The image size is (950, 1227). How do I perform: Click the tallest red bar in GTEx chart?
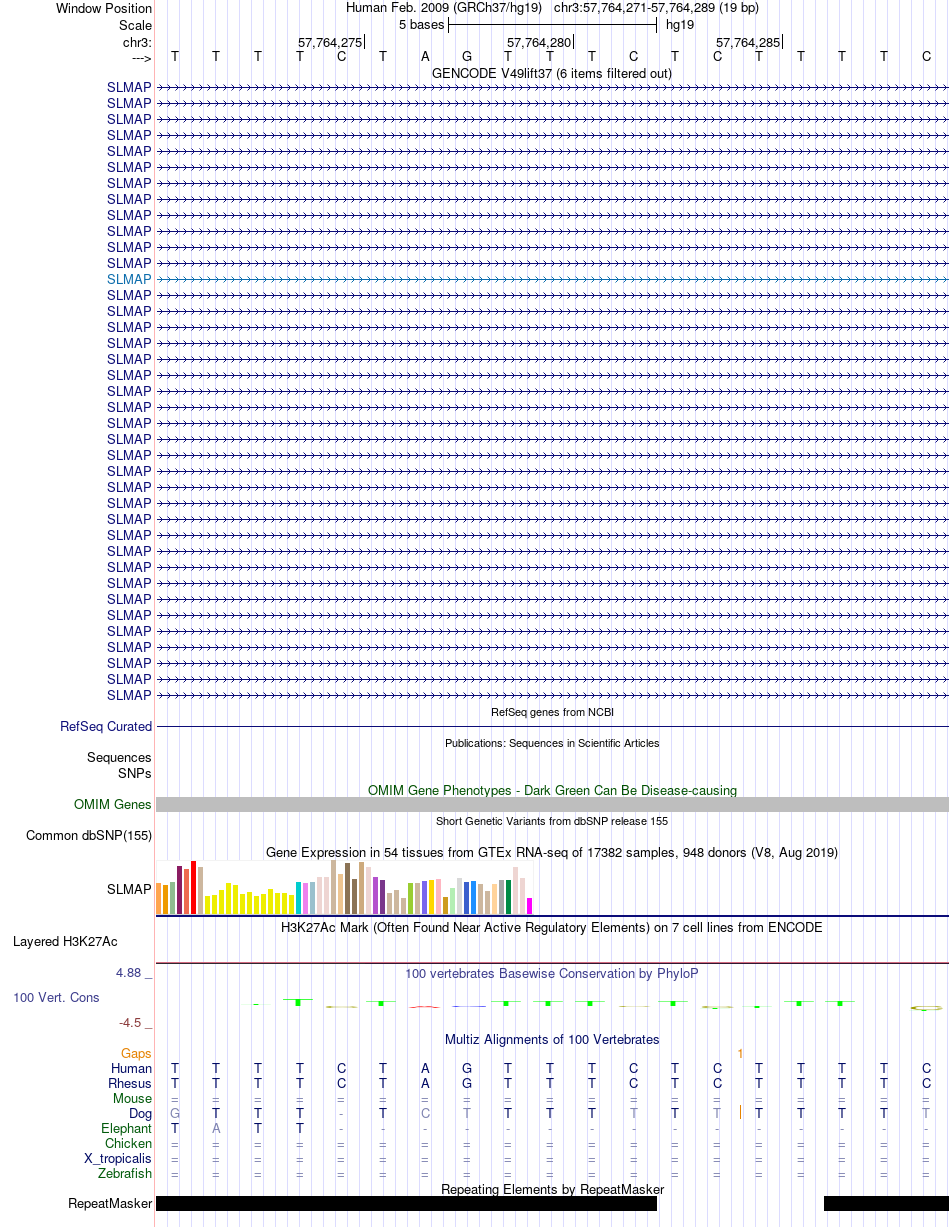click(x=194, y=887)
